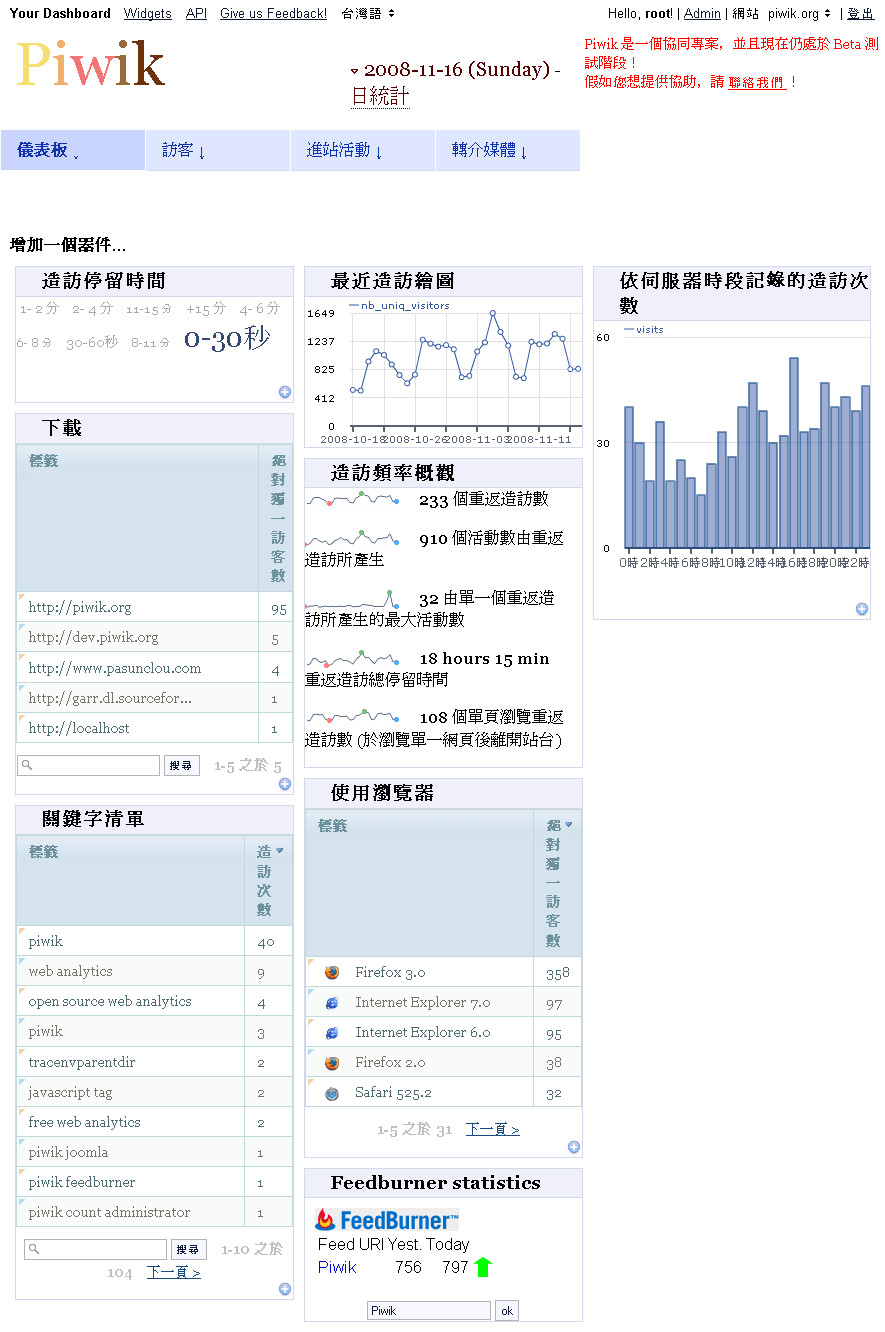Open the 轉介媒體 menu tab
The width and height of the screenshot is (885, 1332).
508,150
